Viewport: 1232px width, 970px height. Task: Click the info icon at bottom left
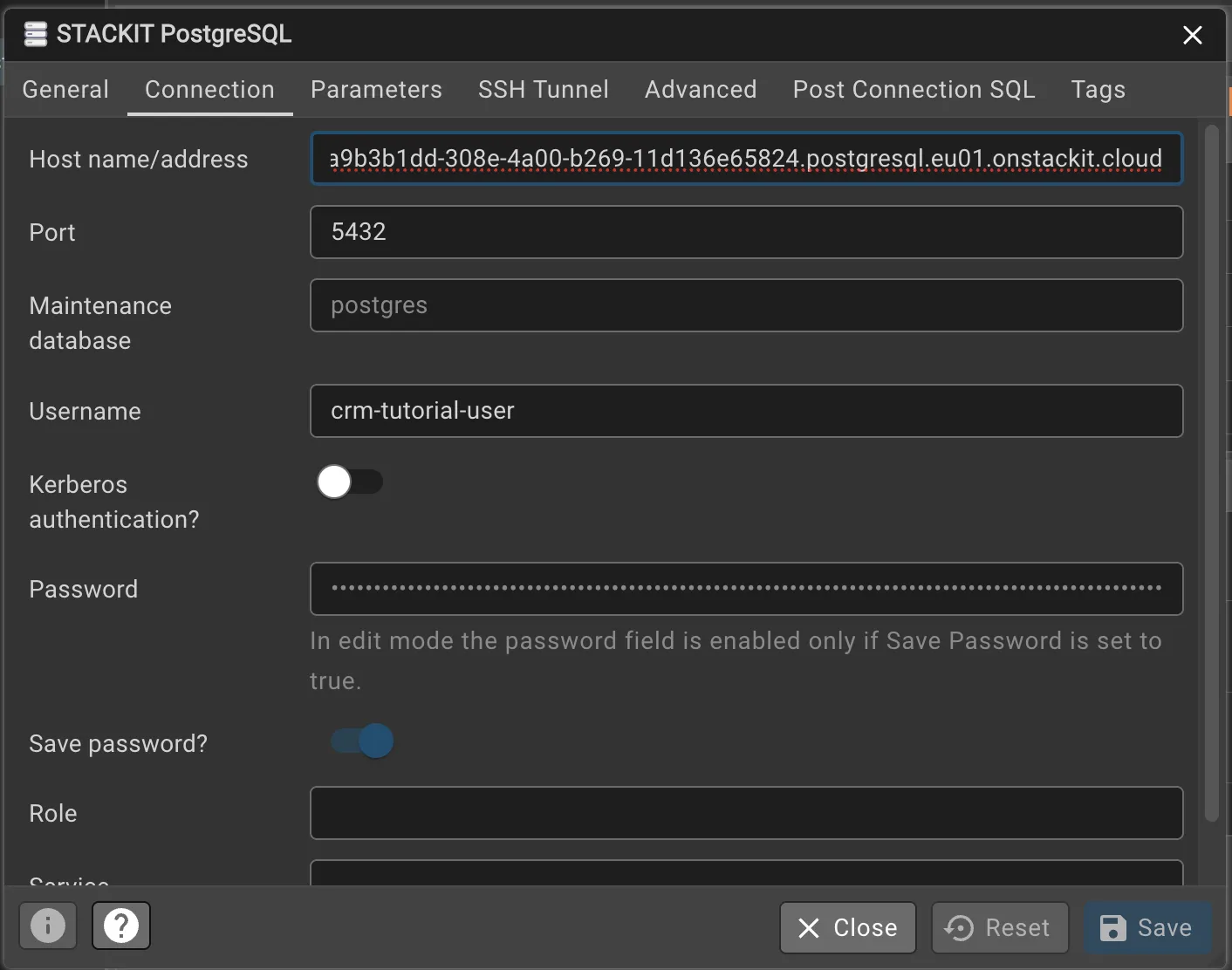pos(47,926)
